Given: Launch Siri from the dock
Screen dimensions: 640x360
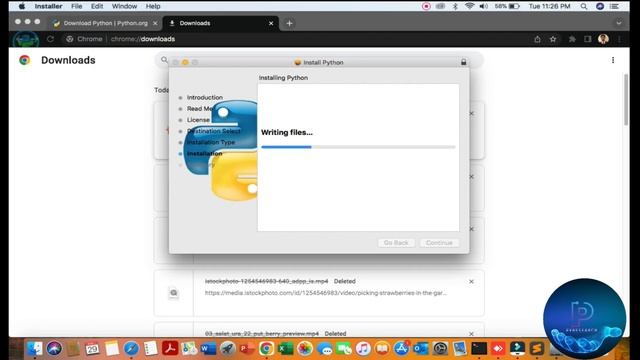Looking at the screenshot, I should coord(54,349).
